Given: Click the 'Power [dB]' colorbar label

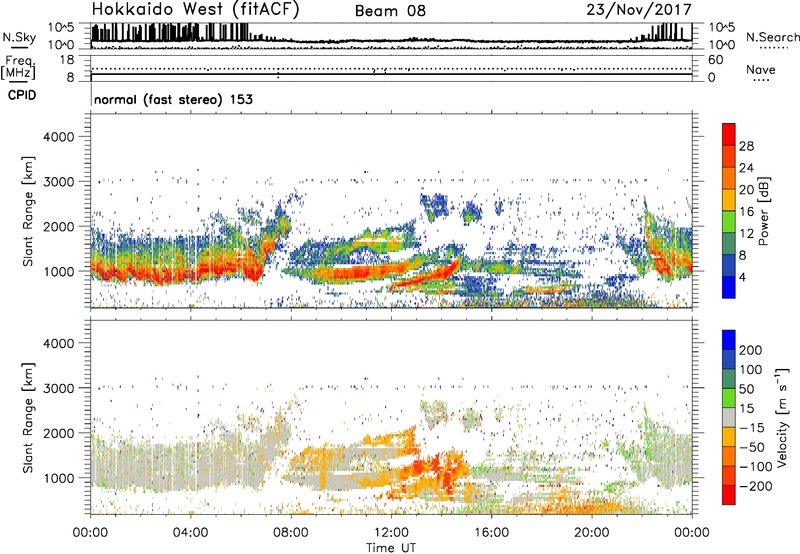Looking at the screenshot, I should (764, 211).
